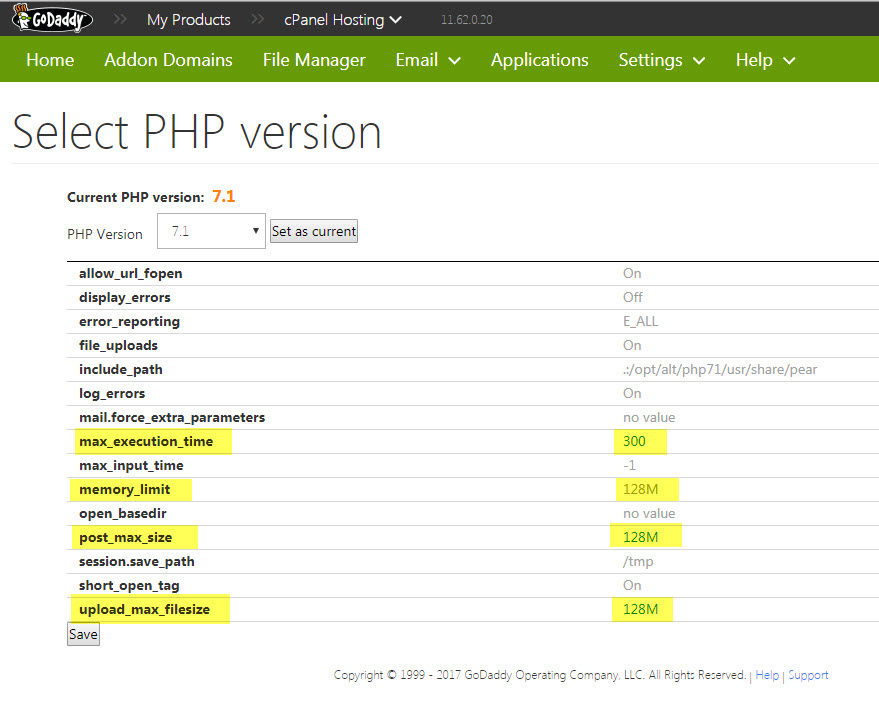The width and height of the screenshot is (879, 709).
Task: Edit the memory_limit value 128M
Action: [639, 489]
